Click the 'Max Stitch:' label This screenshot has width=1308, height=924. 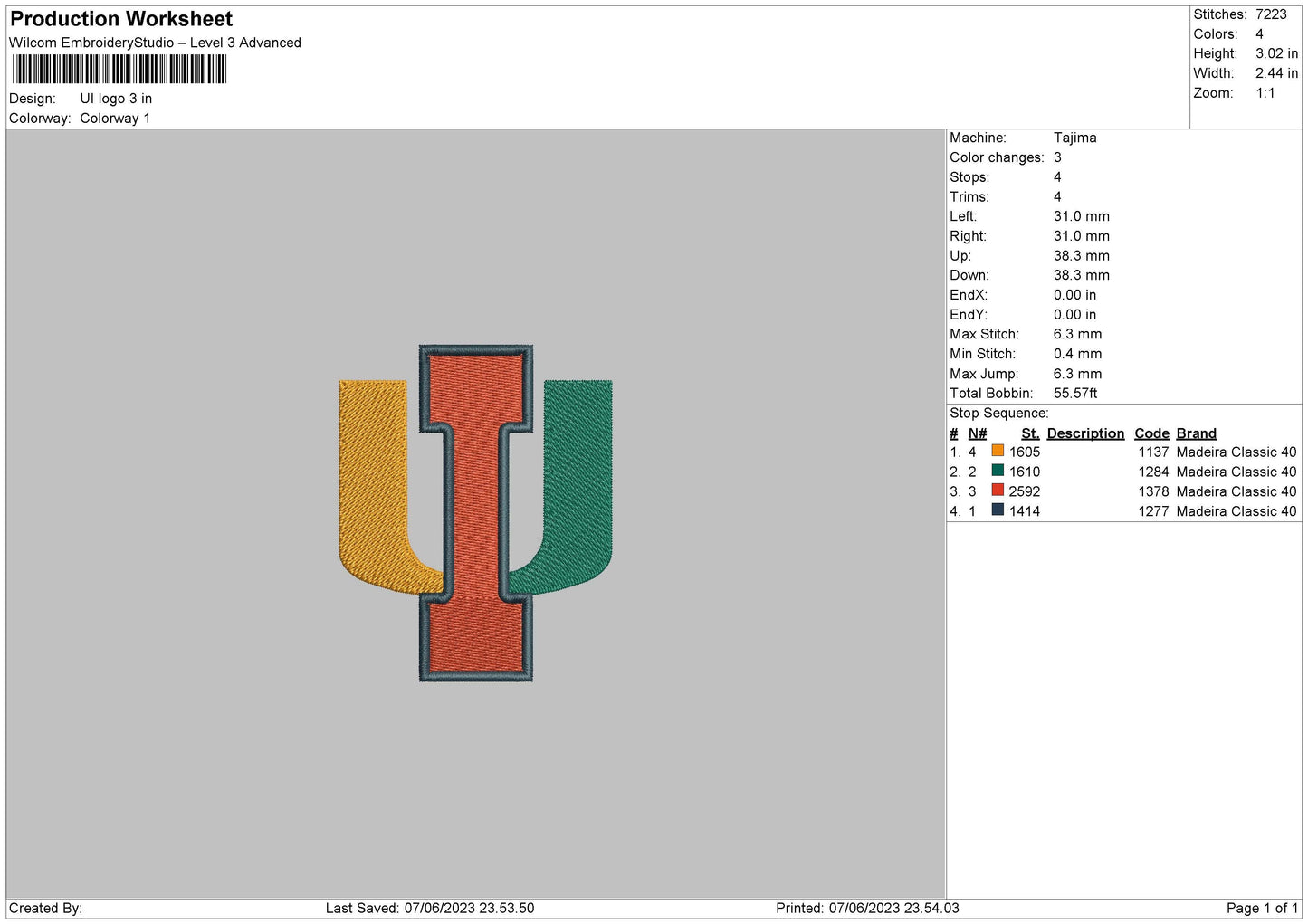[984, 334]
